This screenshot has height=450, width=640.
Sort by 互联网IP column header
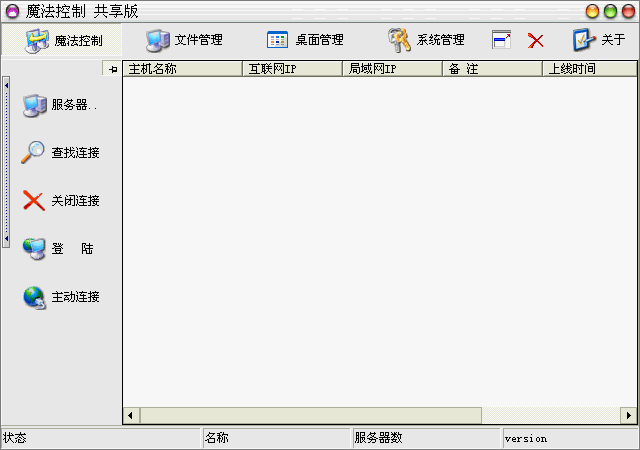pyautogui.click(x=292, y=69)
